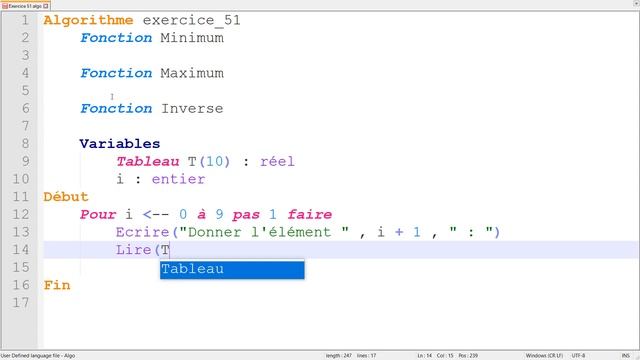This screenshot has width=640, height=360.
Task: Click the Fonction keyword before Inverse
Action: point(116,109)
